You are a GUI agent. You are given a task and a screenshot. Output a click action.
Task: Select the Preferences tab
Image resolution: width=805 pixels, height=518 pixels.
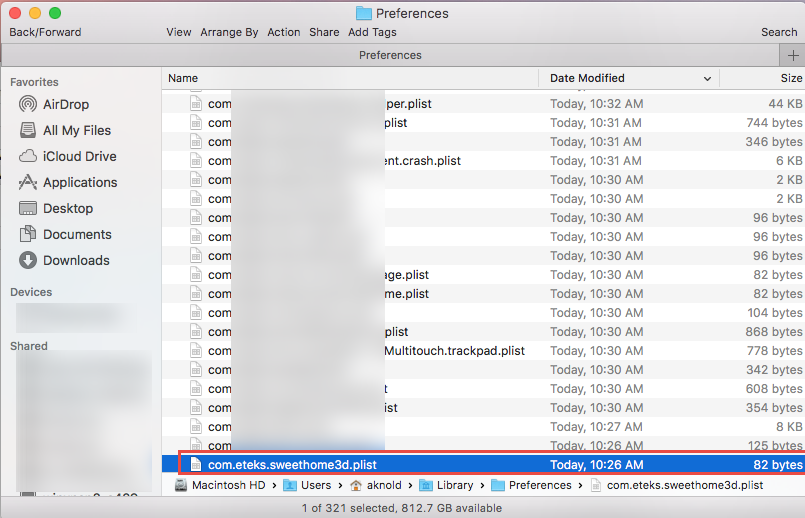(x=390, y=55)
